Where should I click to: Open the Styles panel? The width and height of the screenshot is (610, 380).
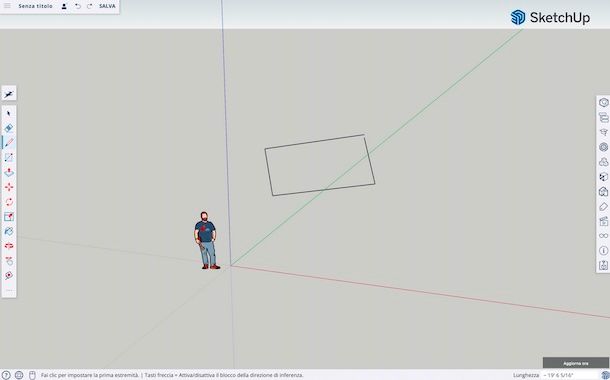[x=603, y=177]
